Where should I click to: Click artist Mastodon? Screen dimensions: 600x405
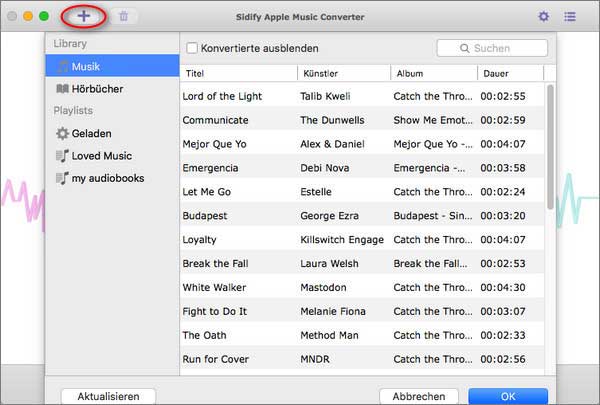click(x=323, y=287)
